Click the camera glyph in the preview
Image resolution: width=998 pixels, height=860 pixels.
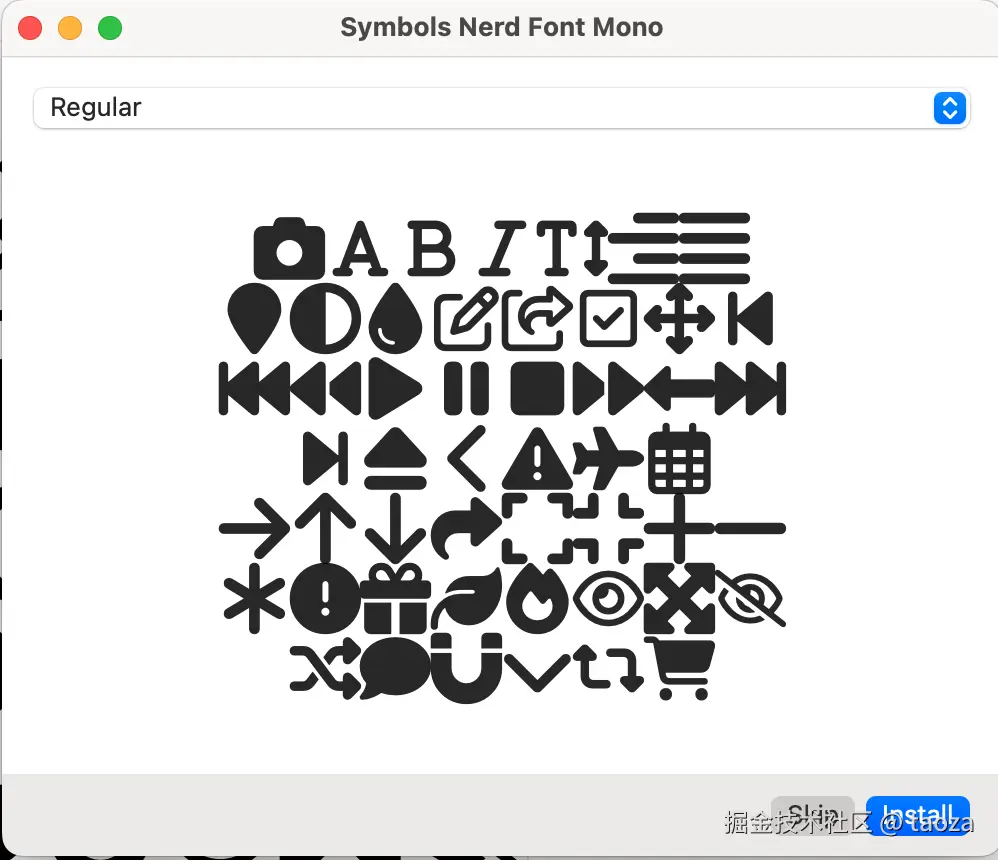[289, 248]
